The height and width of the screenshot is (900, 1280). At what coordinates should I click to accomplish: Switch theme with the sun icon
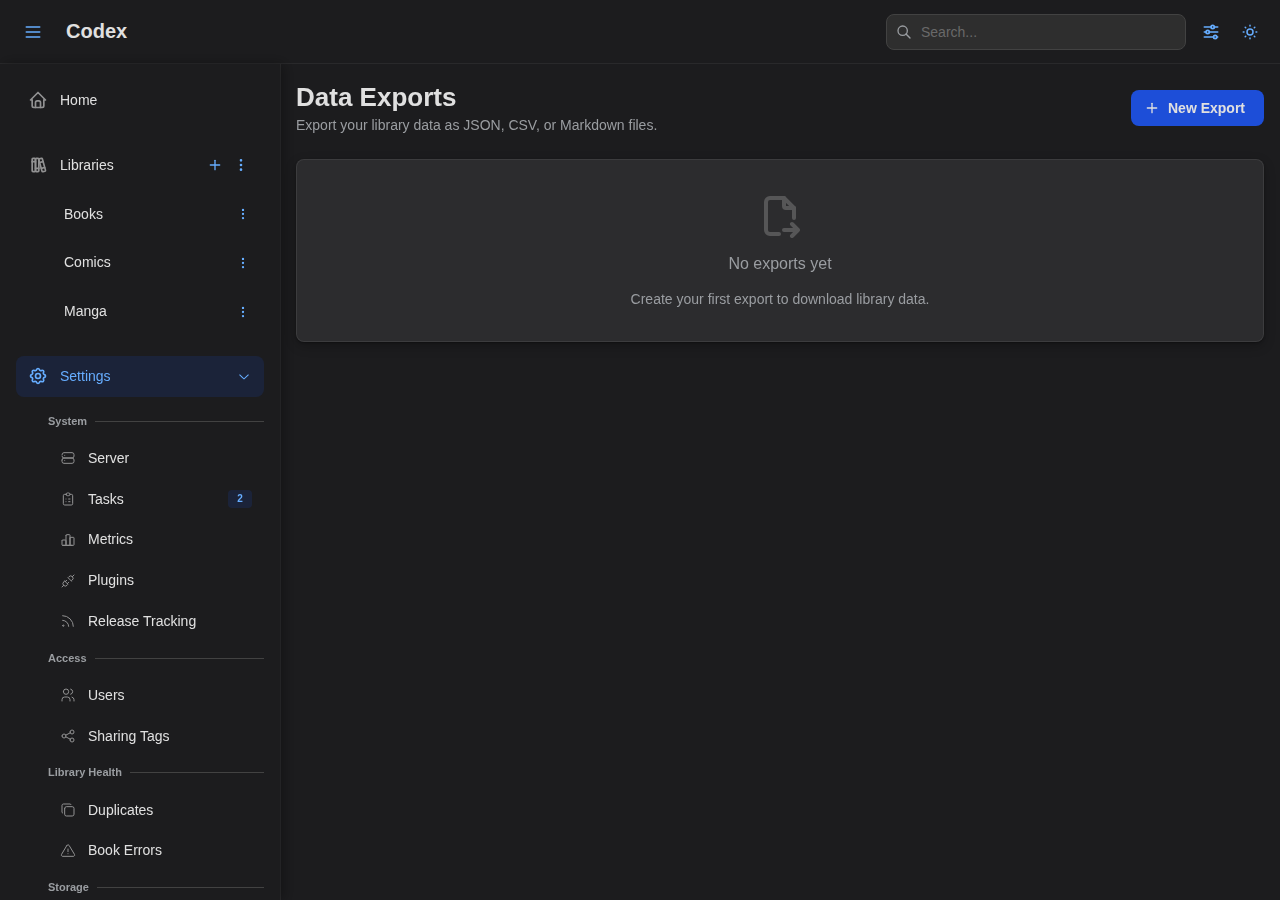coord(1250,32)
